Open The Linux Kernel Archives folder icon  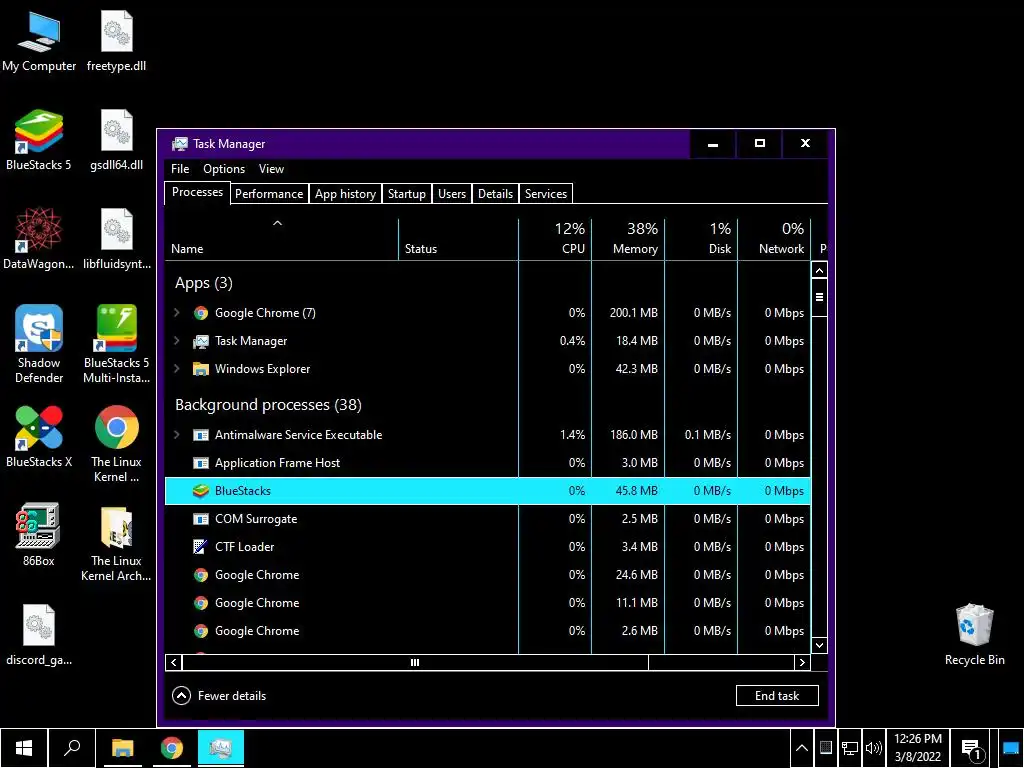click(x=116, y=543)
